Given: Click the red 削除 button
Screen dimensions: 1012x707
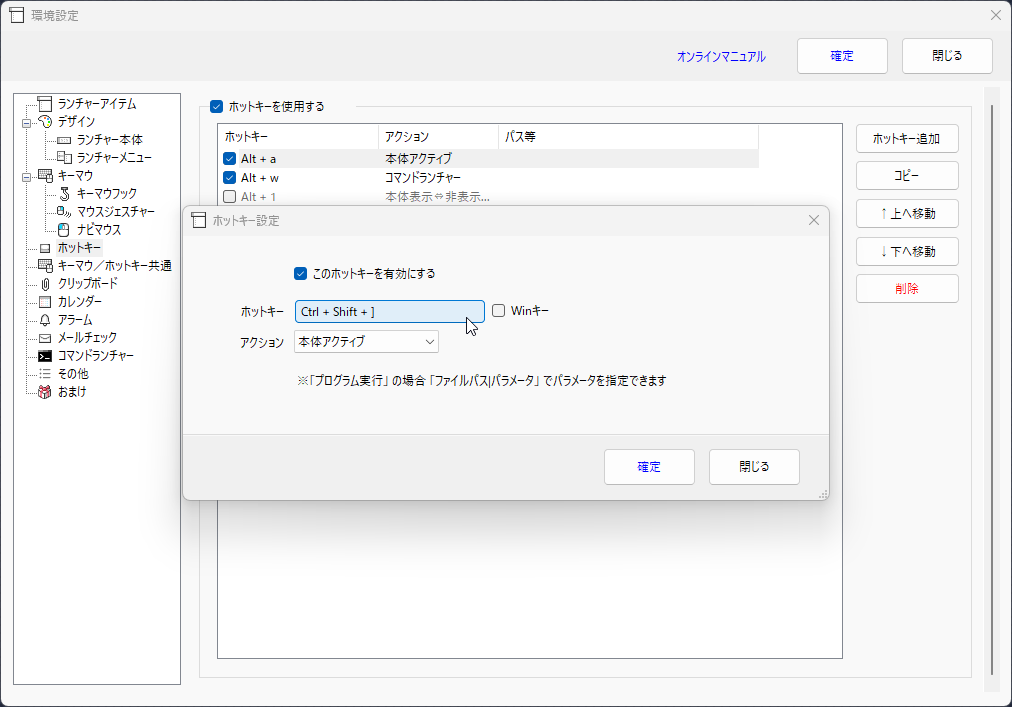Looking at the screenshot, I should (907, 289).
